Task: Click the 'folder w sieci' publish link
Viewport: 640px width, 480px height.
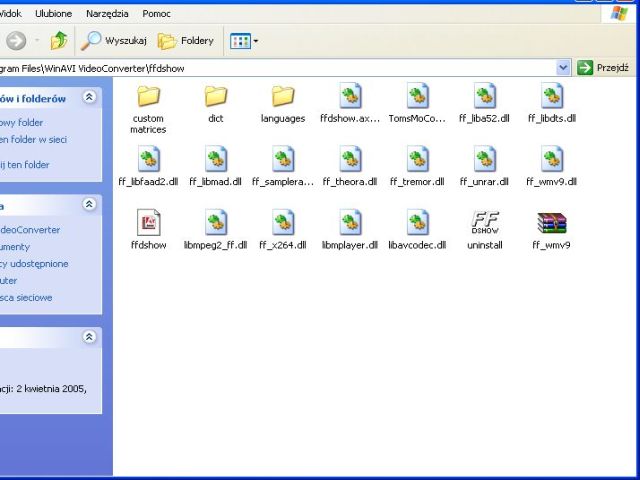Action: [33, 140]
